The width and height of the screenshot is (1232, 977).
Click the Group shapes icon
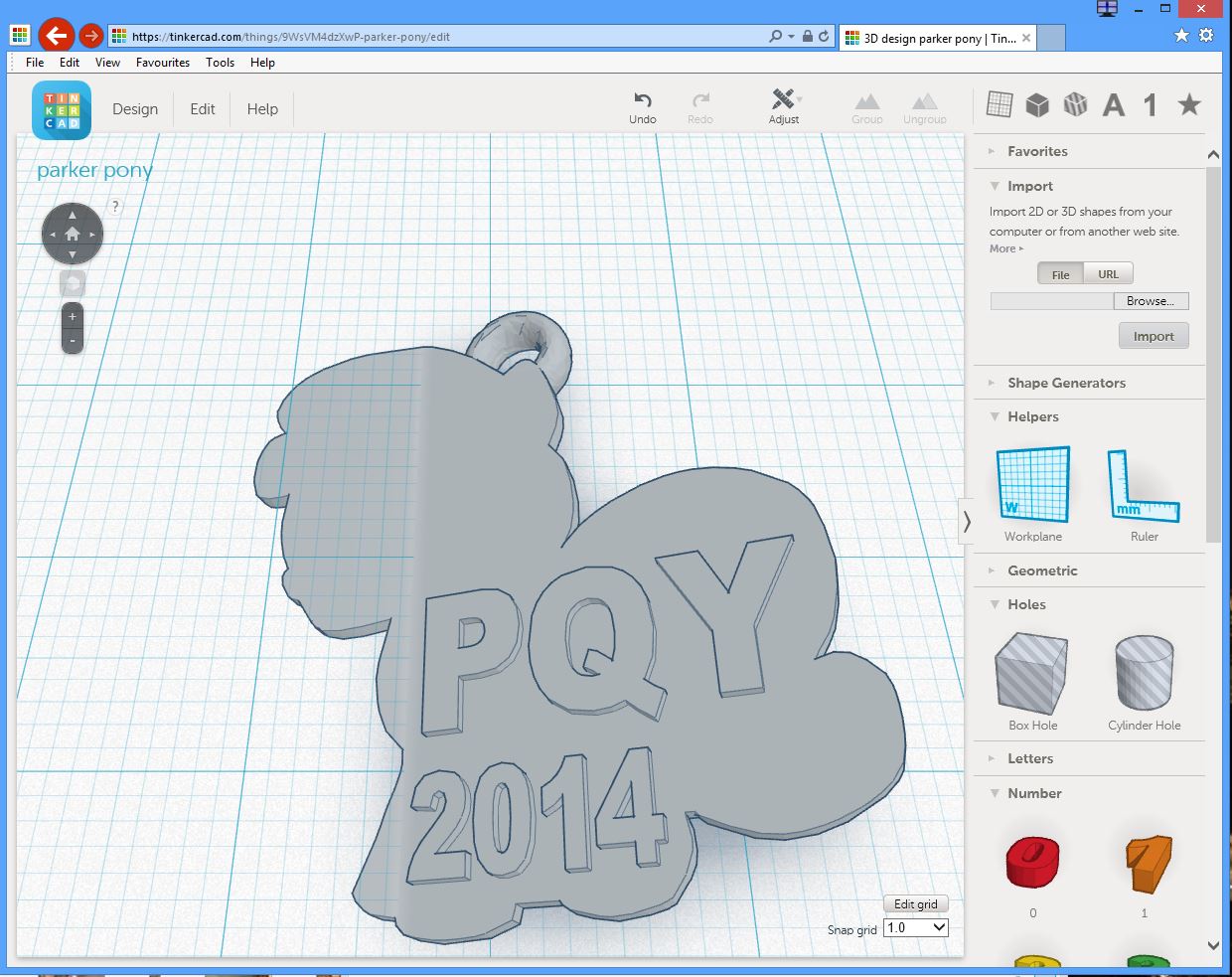tap(867, 101)
